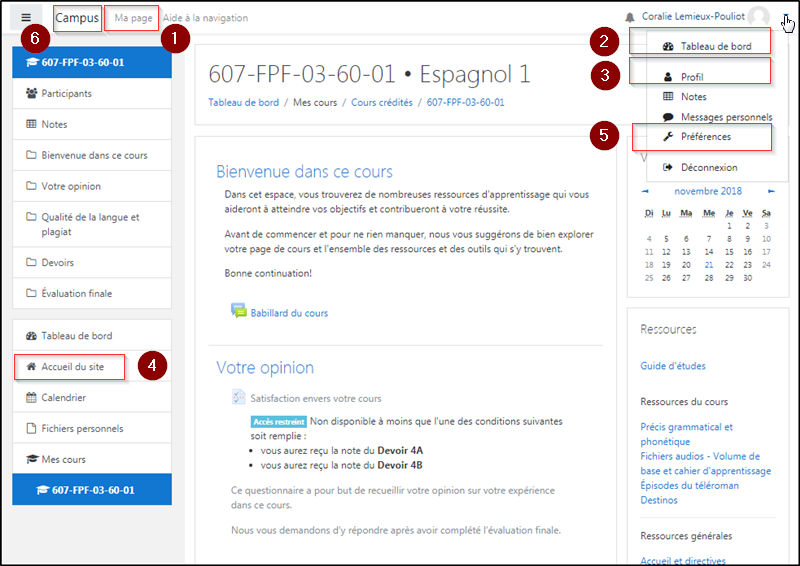
Task: Click the Satisfaction envers votre cours questionnaire icon
Action: [x=239, y=397]
